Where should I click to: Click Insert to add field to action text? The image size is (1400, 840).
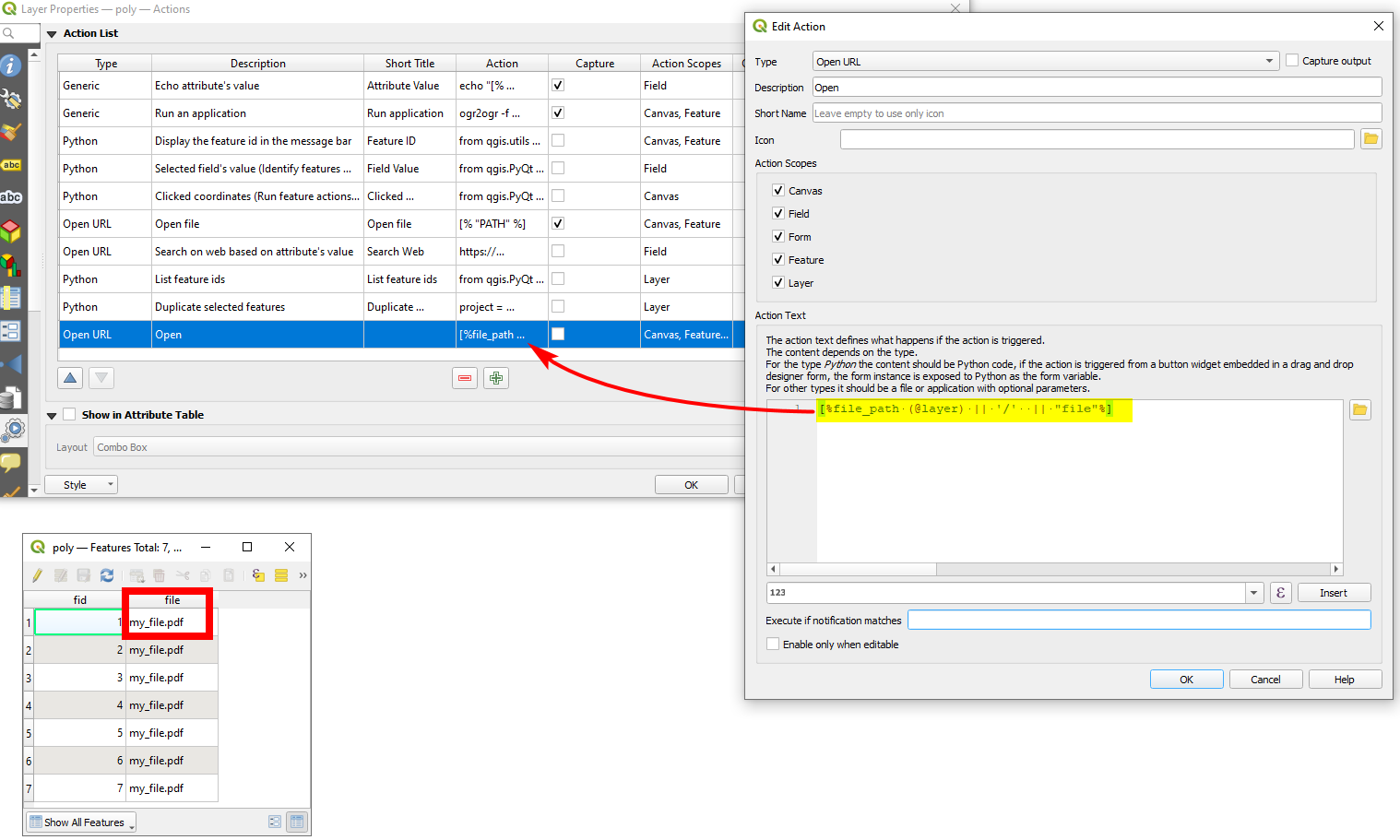pos(1334,593)
